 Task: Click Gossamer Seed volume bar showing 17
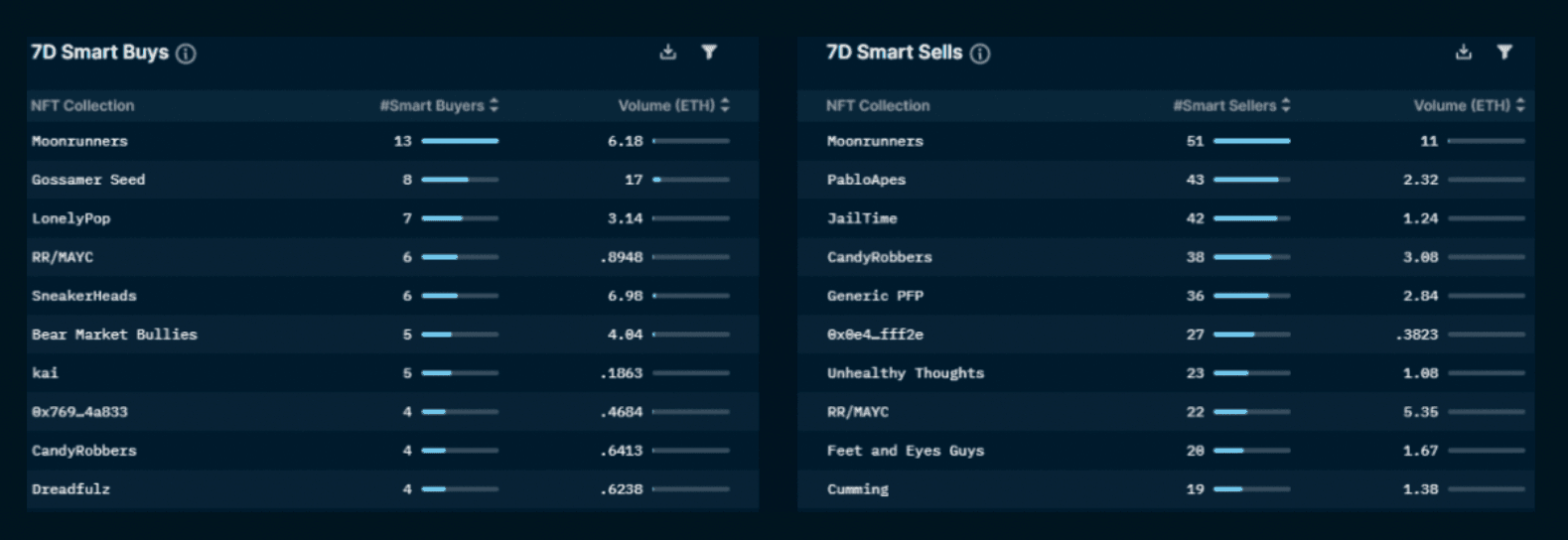(691, 180)
